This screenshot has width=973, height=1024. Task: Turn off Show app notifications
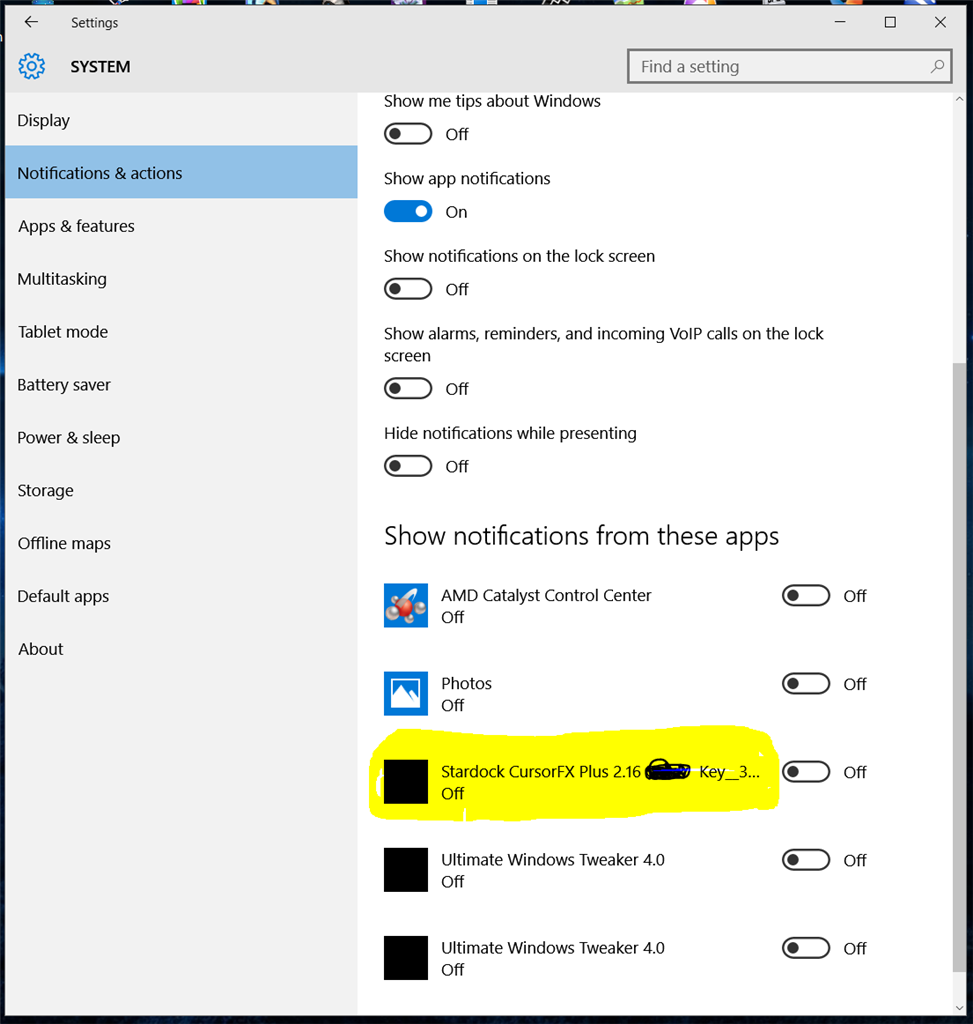(x=408, y=212)
